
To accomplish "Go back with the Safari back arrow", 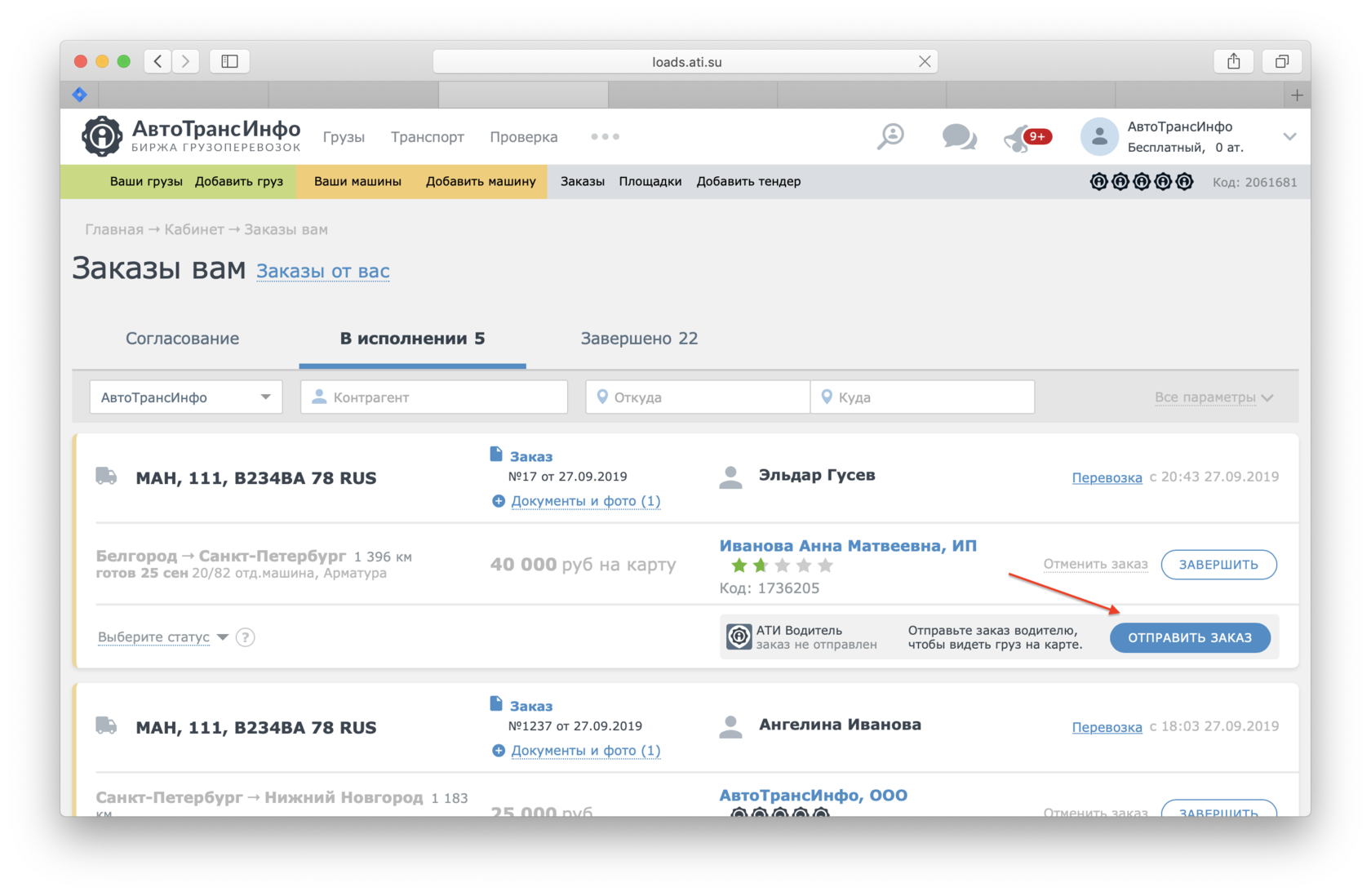I will (158, 61).
